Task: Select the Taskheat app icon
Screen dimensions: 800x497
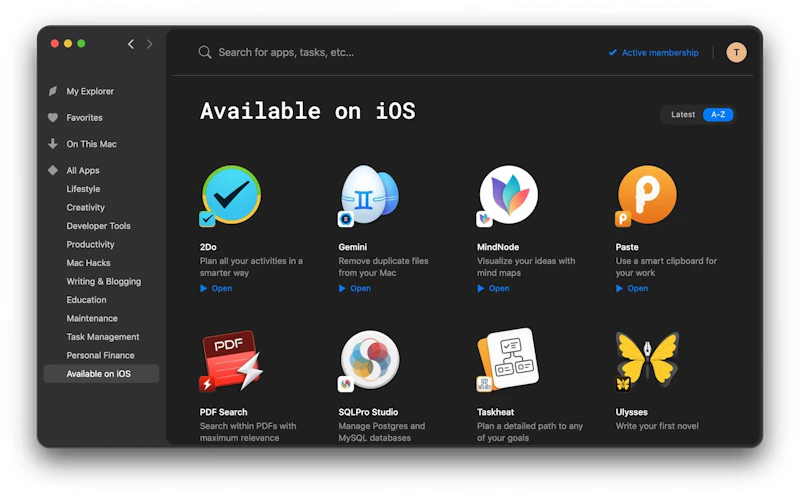Action: pos(509,359)
